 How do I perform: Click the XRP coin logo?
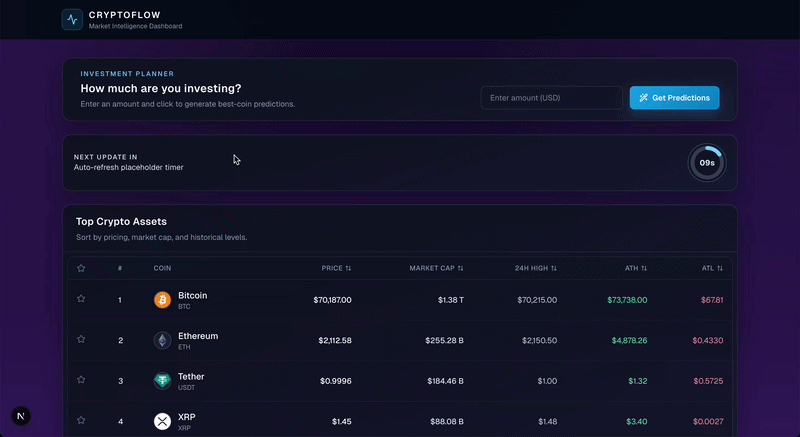click(x=162, y=421)
